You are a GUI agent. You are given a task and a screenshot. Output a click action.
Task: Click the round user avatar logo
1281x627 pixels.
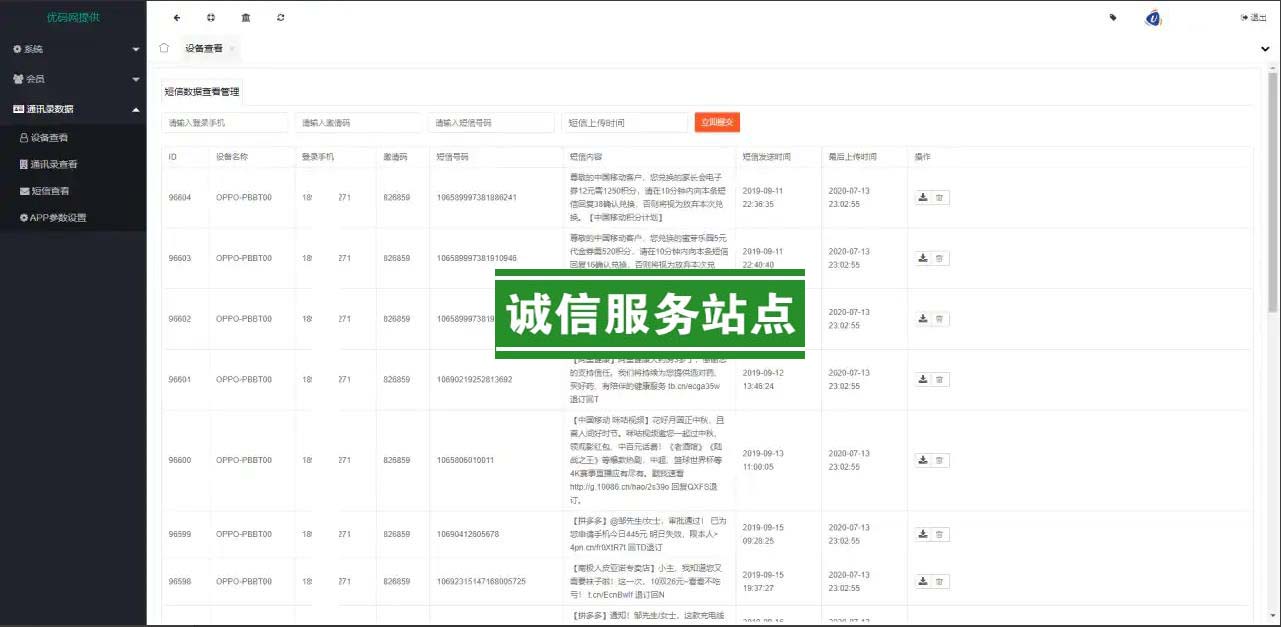click(x=1153, y=18)
